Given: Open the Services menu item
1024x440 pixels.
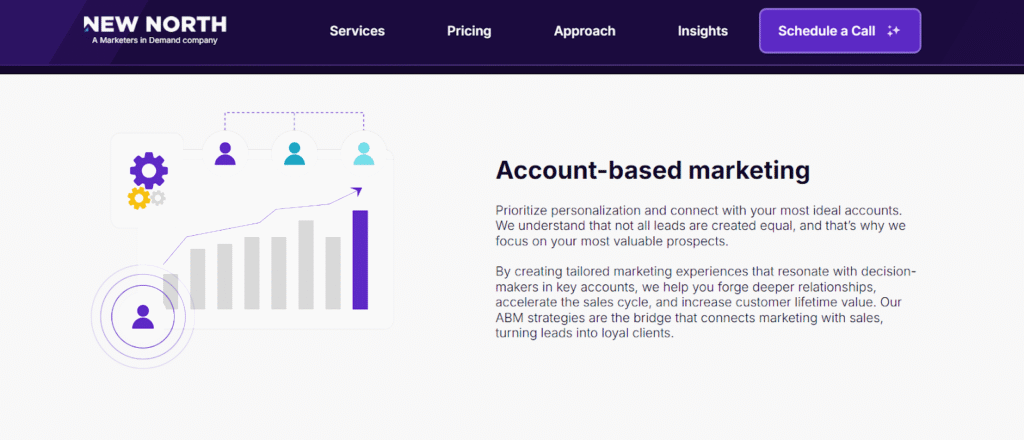Looking at the screenshot, I should 357,31.
